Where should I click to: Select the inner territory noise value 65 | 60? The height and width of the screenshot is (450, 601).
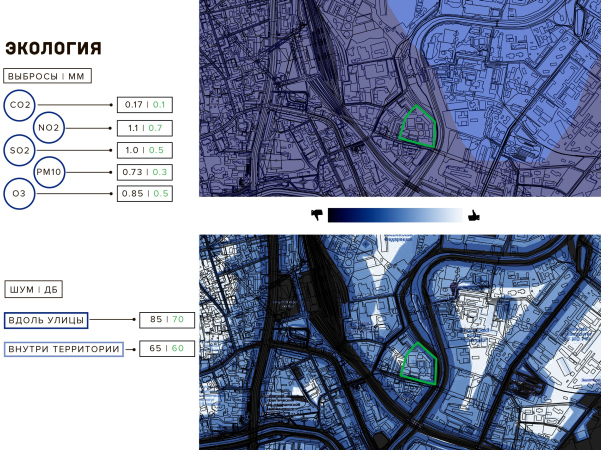[x=166, y=349]
